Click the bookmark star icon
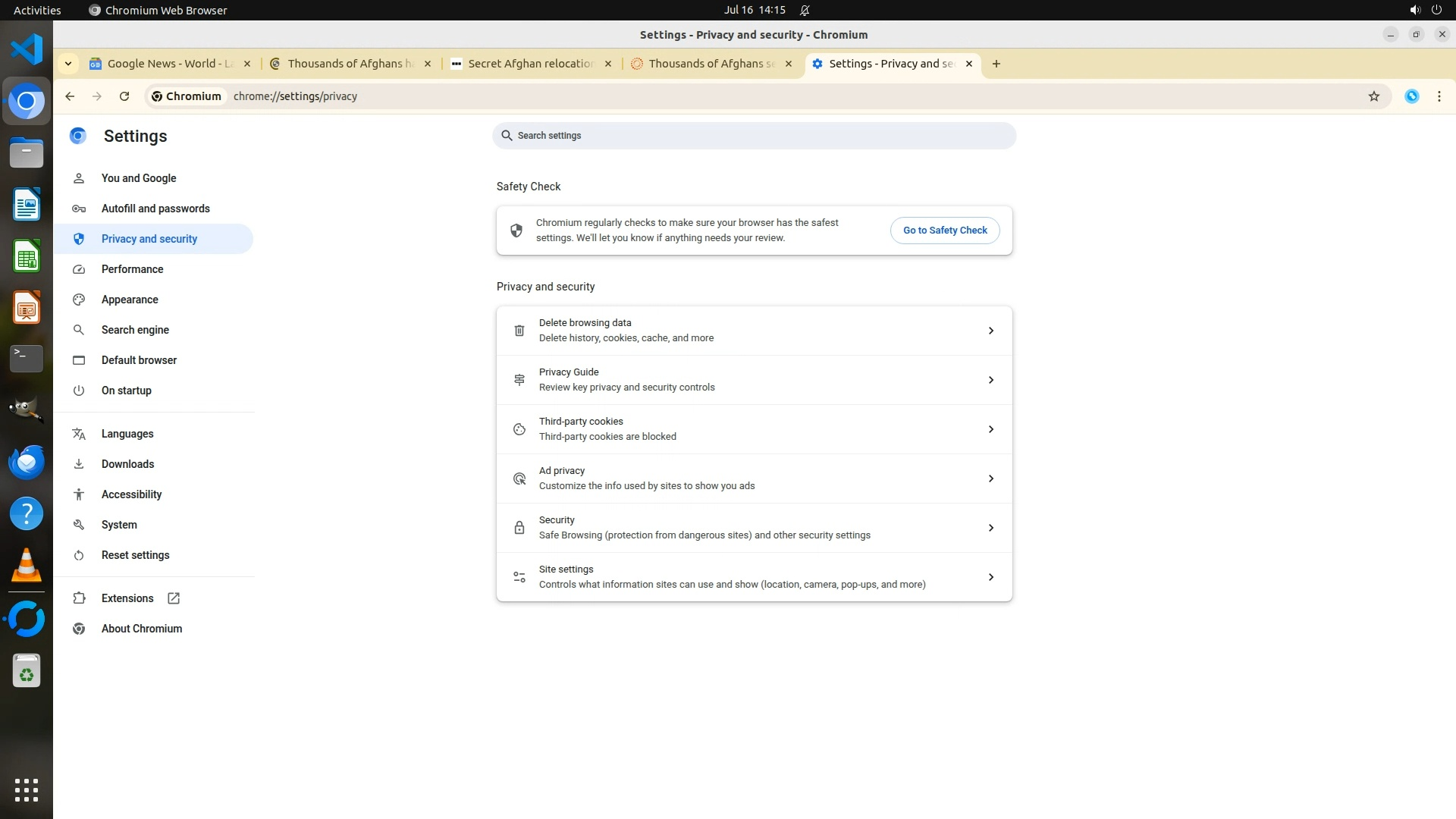This screenshot has height=819, width=1456. pyautogui.click(x=1373, y=96)
